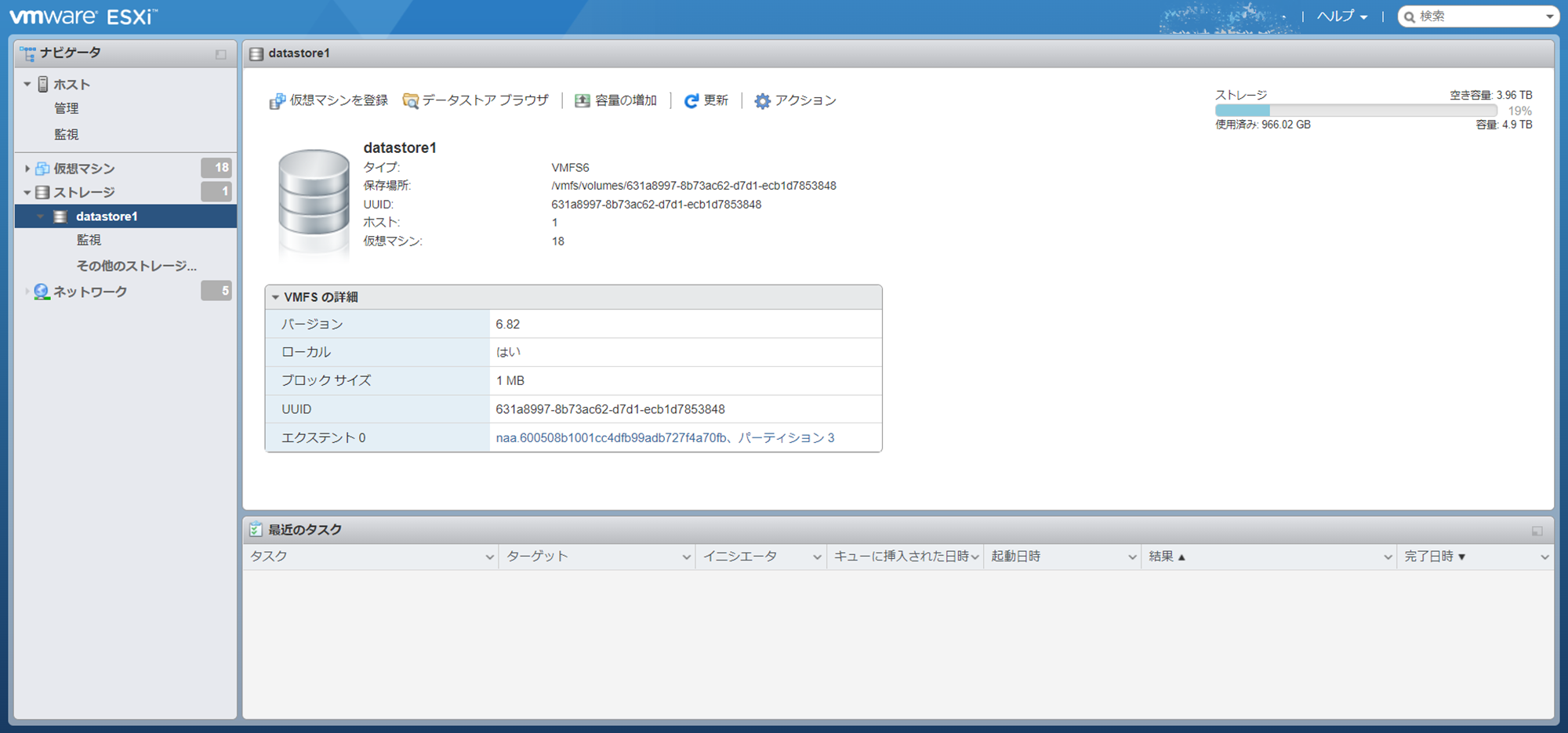The image size is (1568, 733).
Task: Open 管理 under ホスト
Action: [x=67, y=109]
